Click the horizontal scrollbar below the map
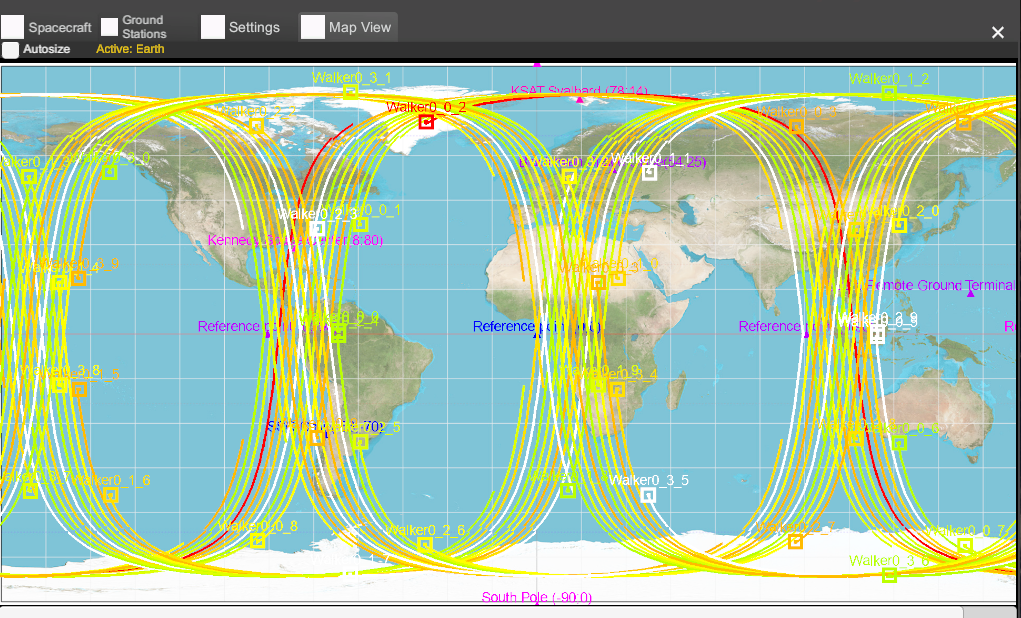Viewport: 1021px width, 618px height. pyautogui.click(x=480, y=611)
